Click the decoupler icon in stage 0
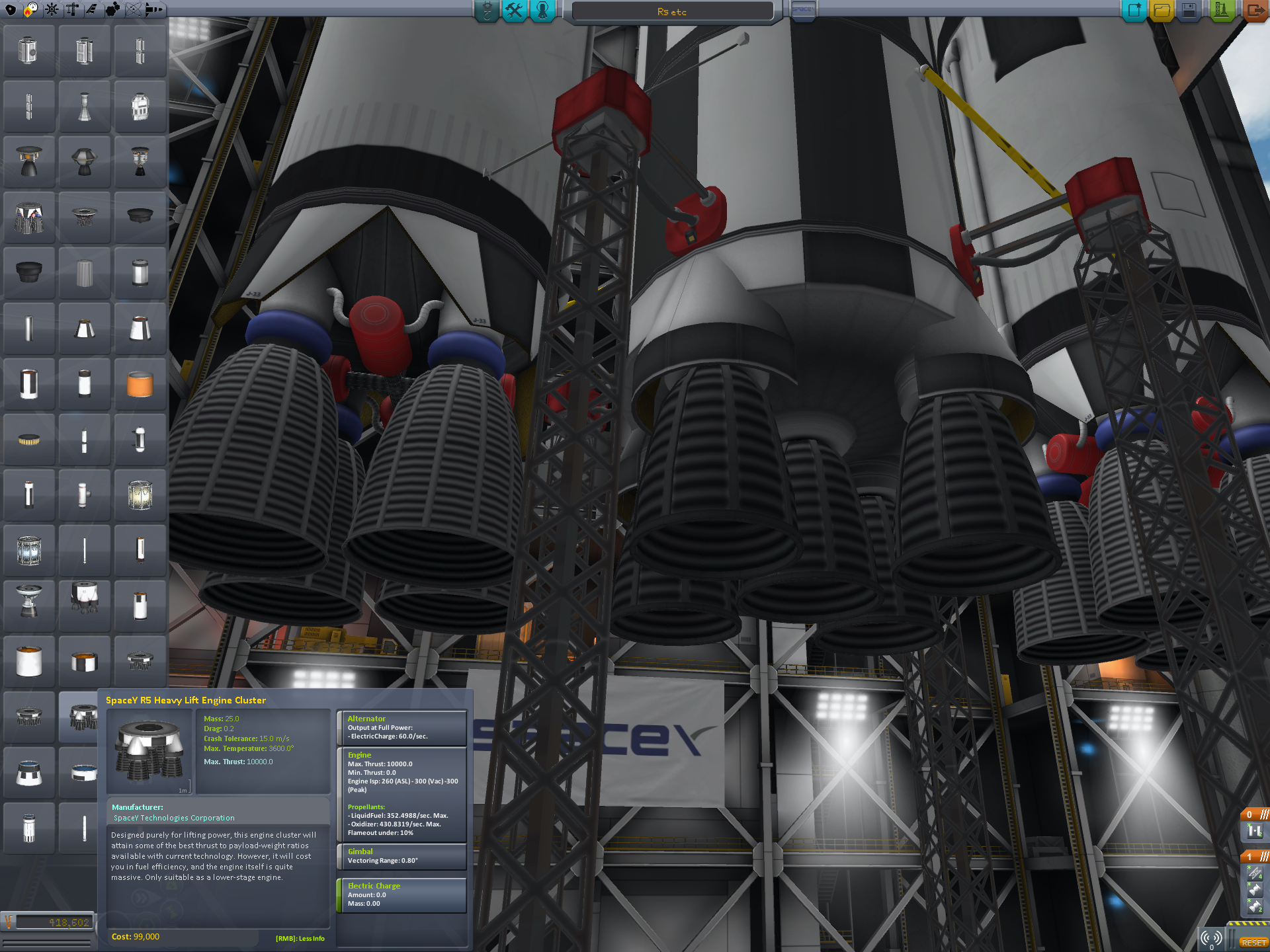1270x952 pixels. click(x=1255, y=832)
